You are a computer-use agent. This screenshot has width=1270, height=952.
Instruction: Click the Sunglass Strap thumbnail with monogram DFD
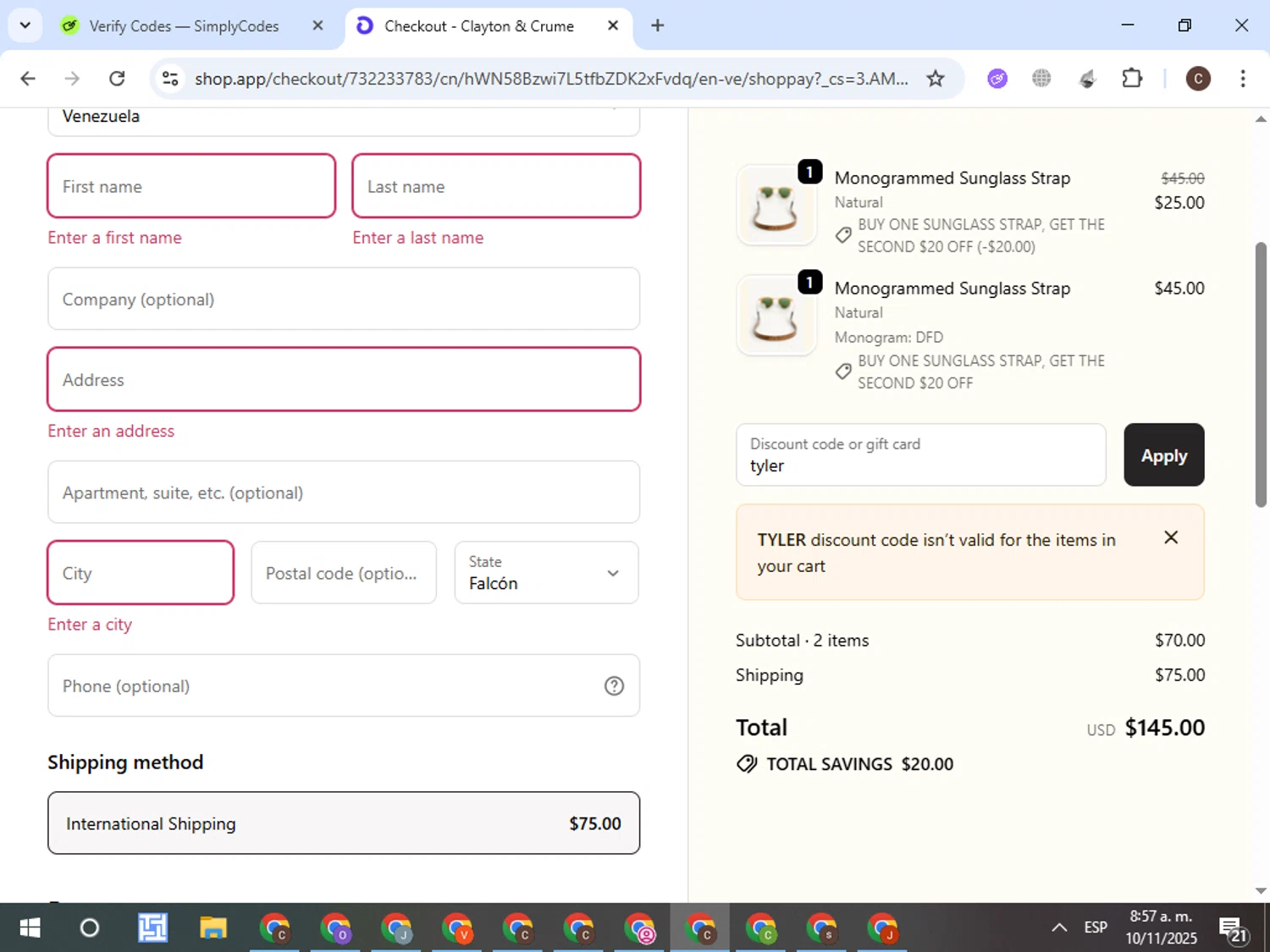coord(776,316)
